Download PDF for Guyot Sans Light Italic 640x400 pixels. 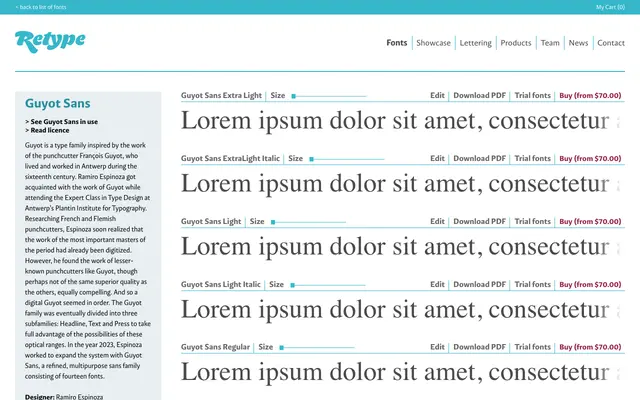pyautogui.click(x=480, y=284)
